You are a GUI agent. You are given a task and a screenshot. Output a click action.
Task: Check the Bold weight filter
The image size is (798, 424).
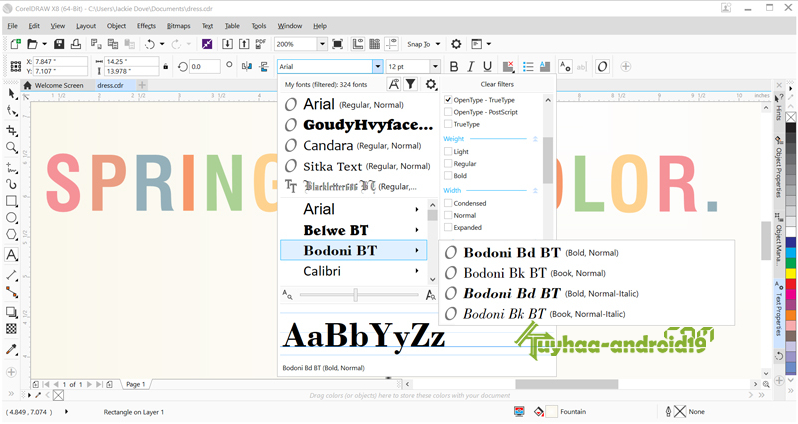coord(448,176)
